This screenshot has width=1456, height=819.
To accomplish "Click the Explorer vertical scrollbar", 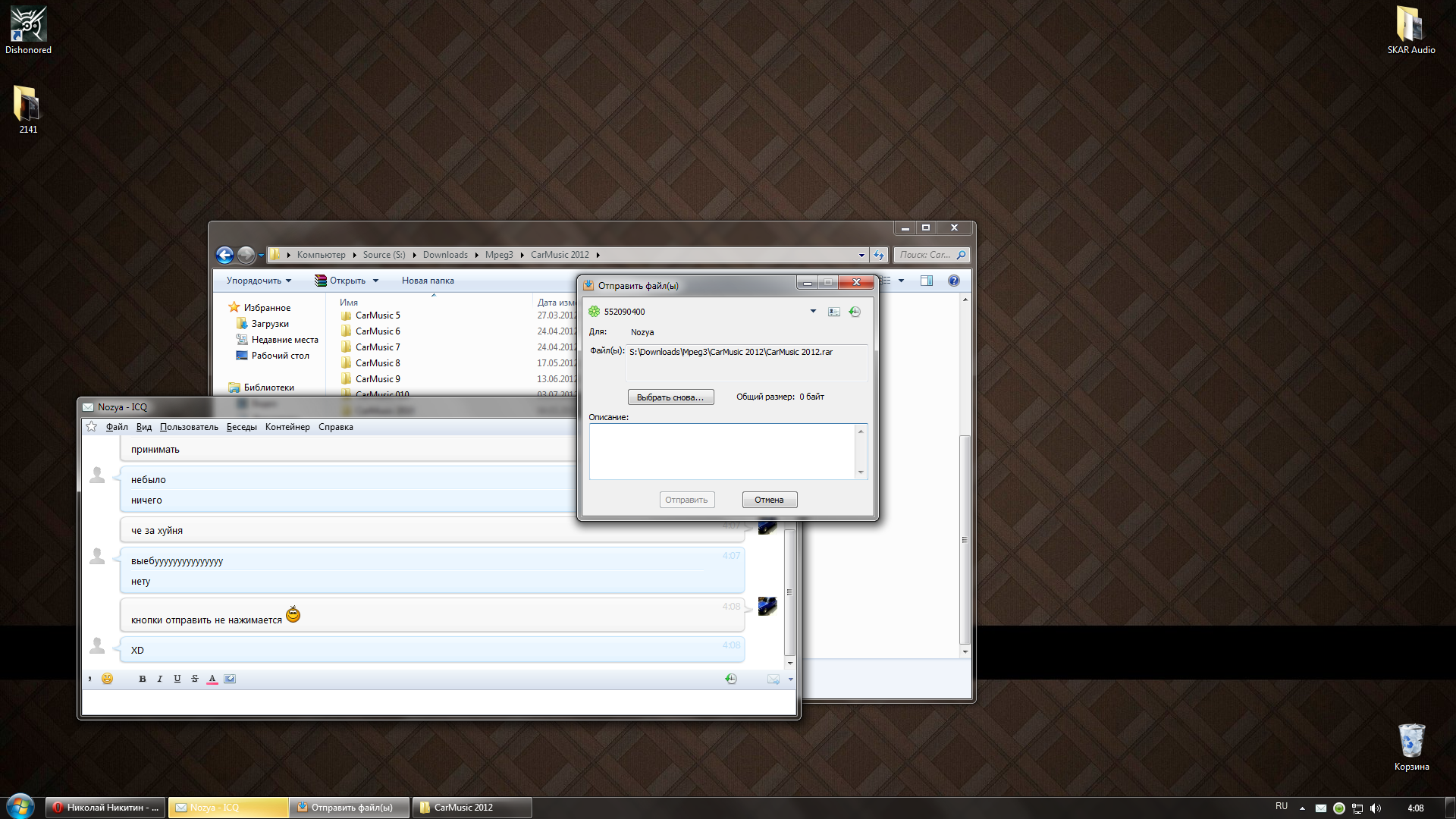I will (965, 538).
